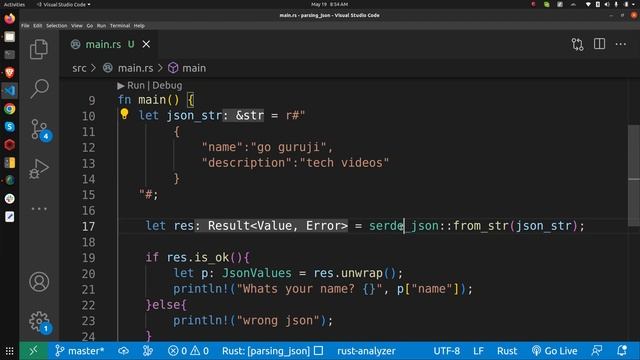Click the Debug code lens above main
The height and width of the screenshot is (360, 640).
167,85
